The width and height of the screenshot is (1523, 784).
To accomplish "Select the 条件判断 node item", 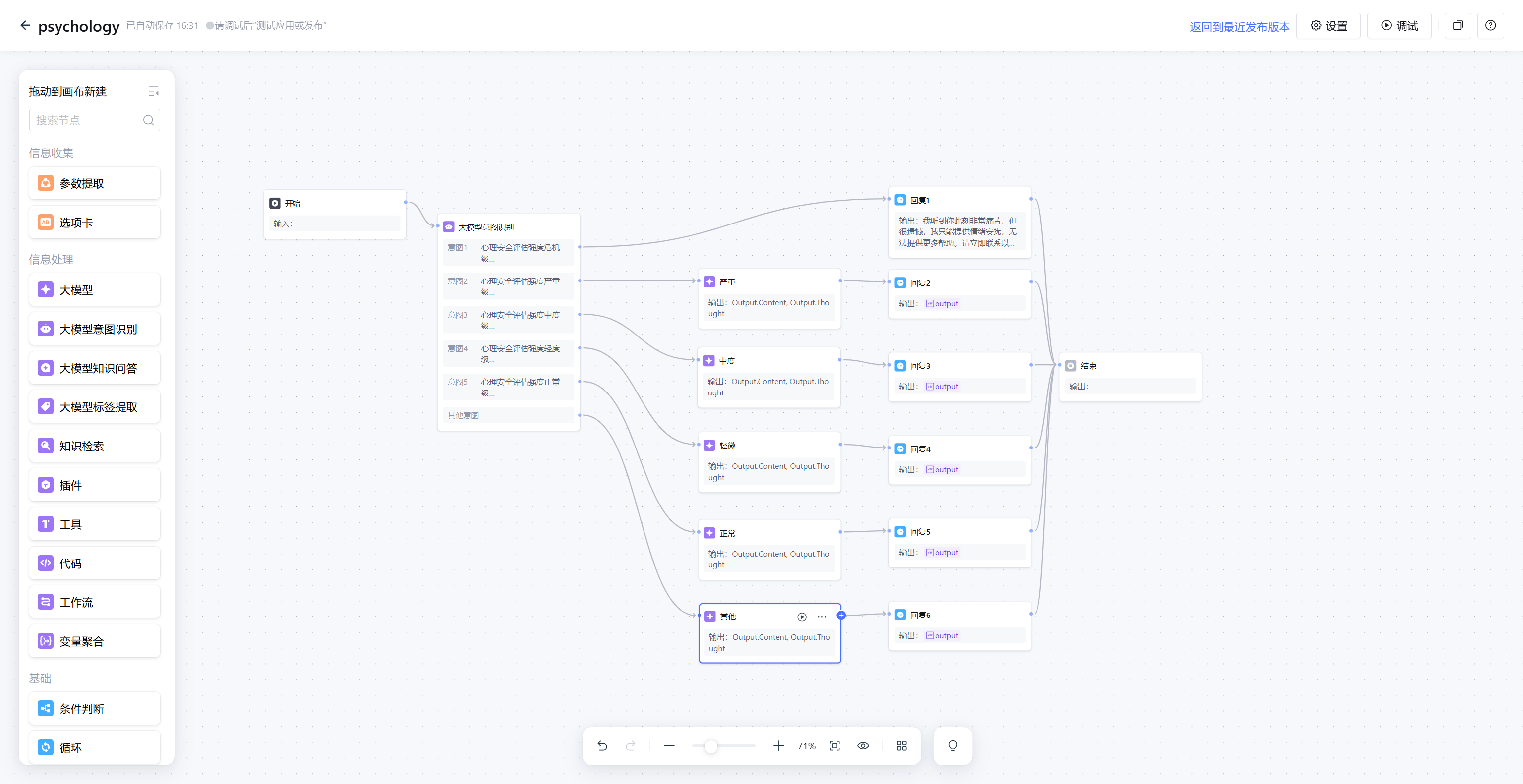I will click(95, 708).
